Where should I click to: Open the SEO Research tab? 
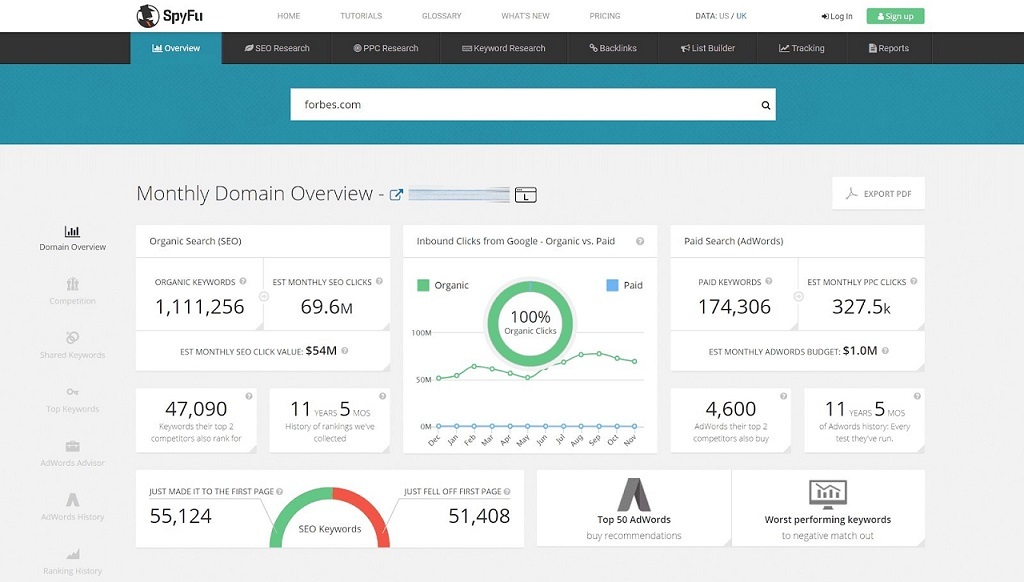[x=277, y=48]
